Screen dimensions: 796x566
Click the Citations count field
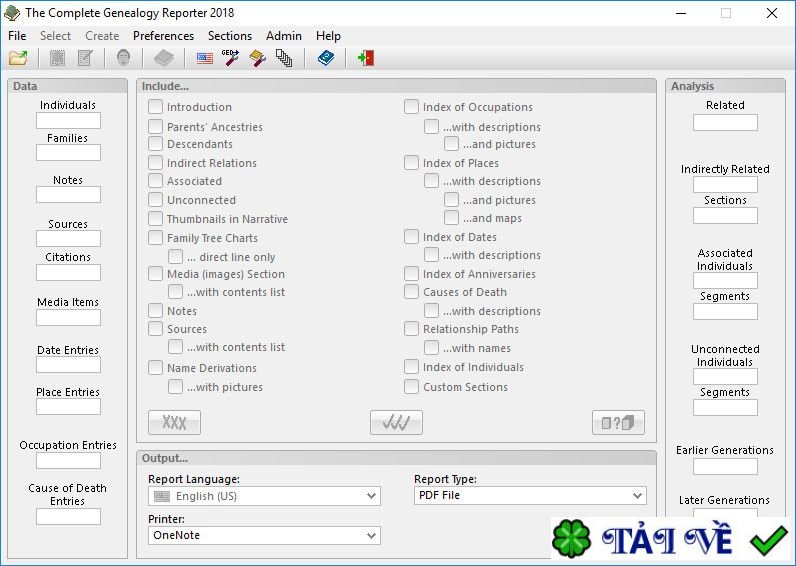[69, 273]
